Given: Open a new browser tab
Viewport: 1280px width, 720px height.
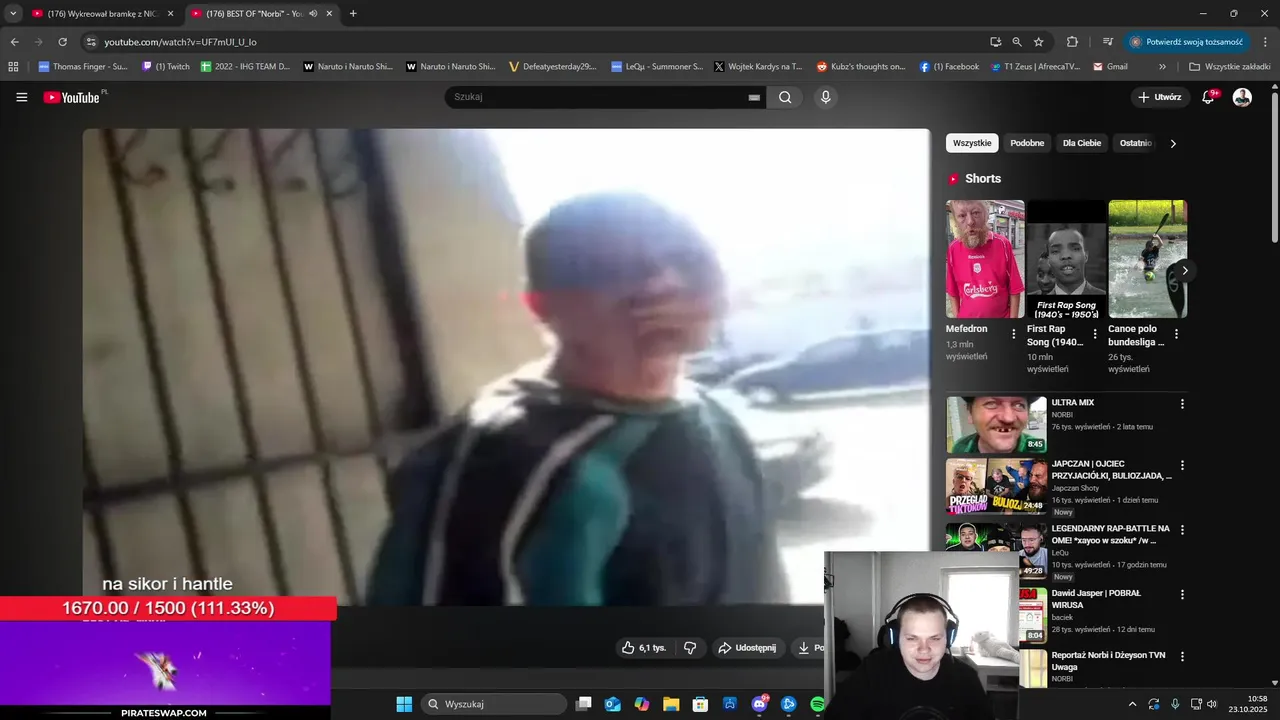Looking at the screenshot, I should click(353, 14).
